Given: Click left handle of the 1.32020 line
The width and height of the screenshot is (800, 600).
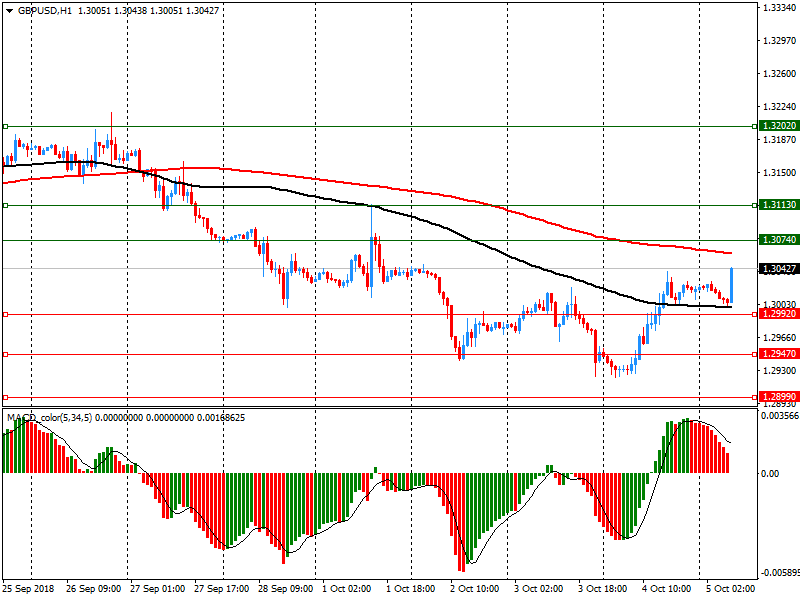Looking at the screenshot, I should (x=5, y=127).
